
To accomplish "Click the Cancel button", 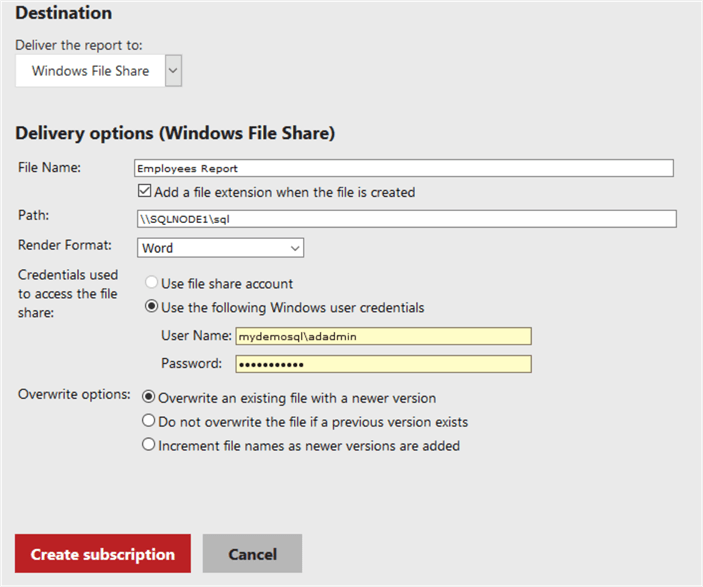I will (252, 554).
